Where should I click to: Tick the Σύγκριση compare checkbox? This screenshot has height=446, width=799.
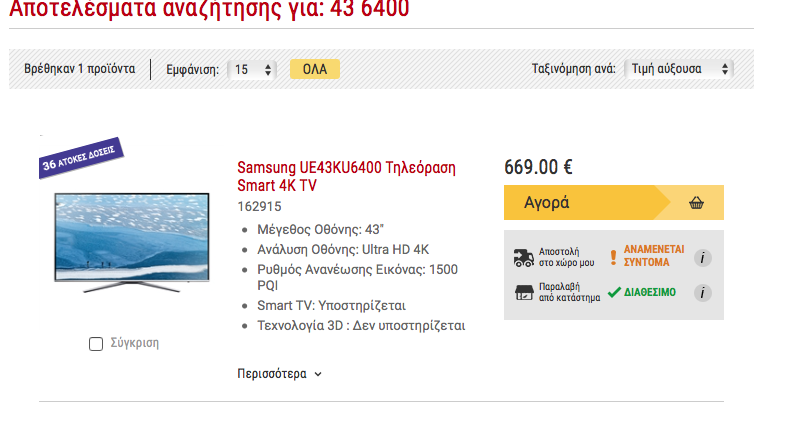(96, 344)
